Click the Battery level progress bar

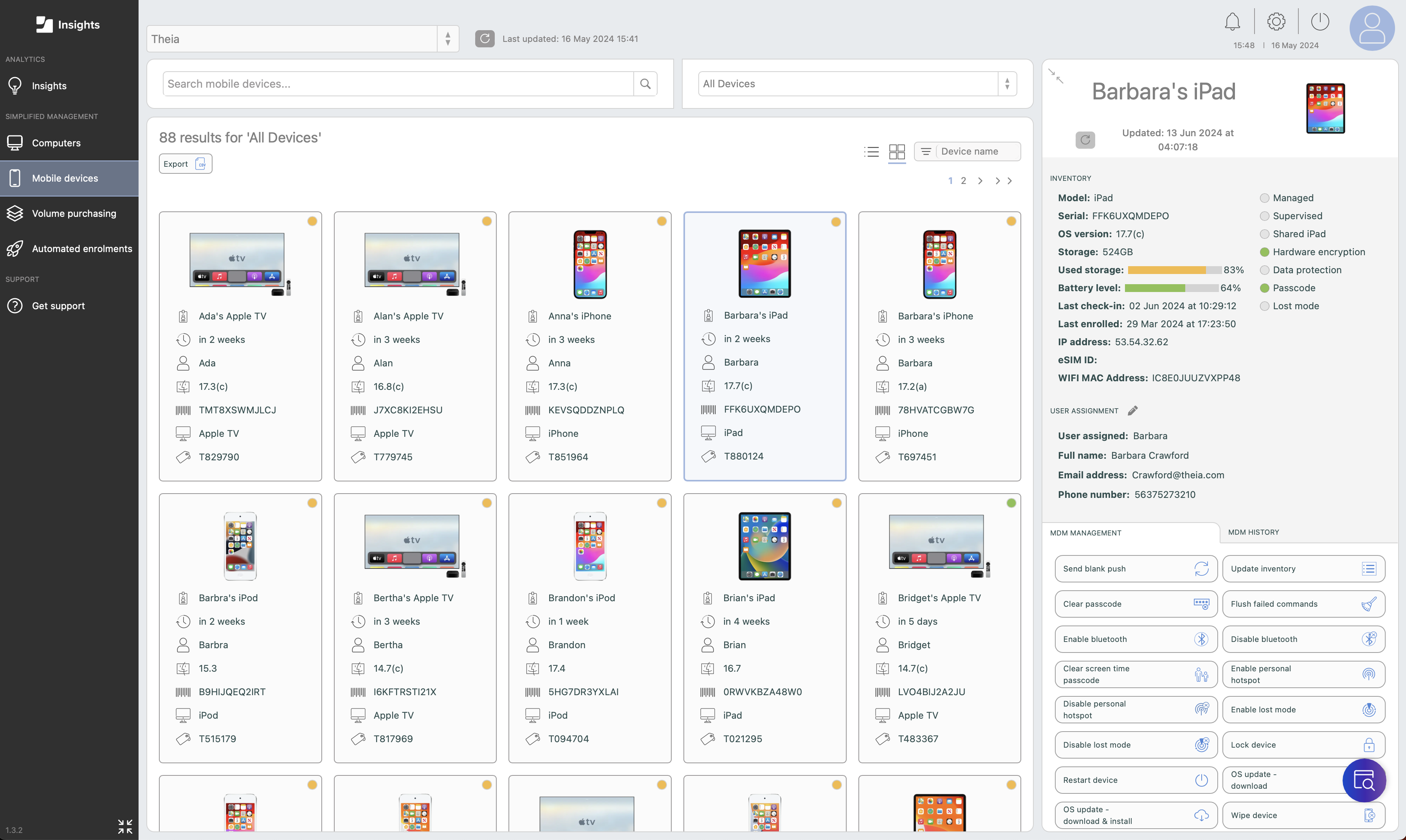click(1171, 288)
